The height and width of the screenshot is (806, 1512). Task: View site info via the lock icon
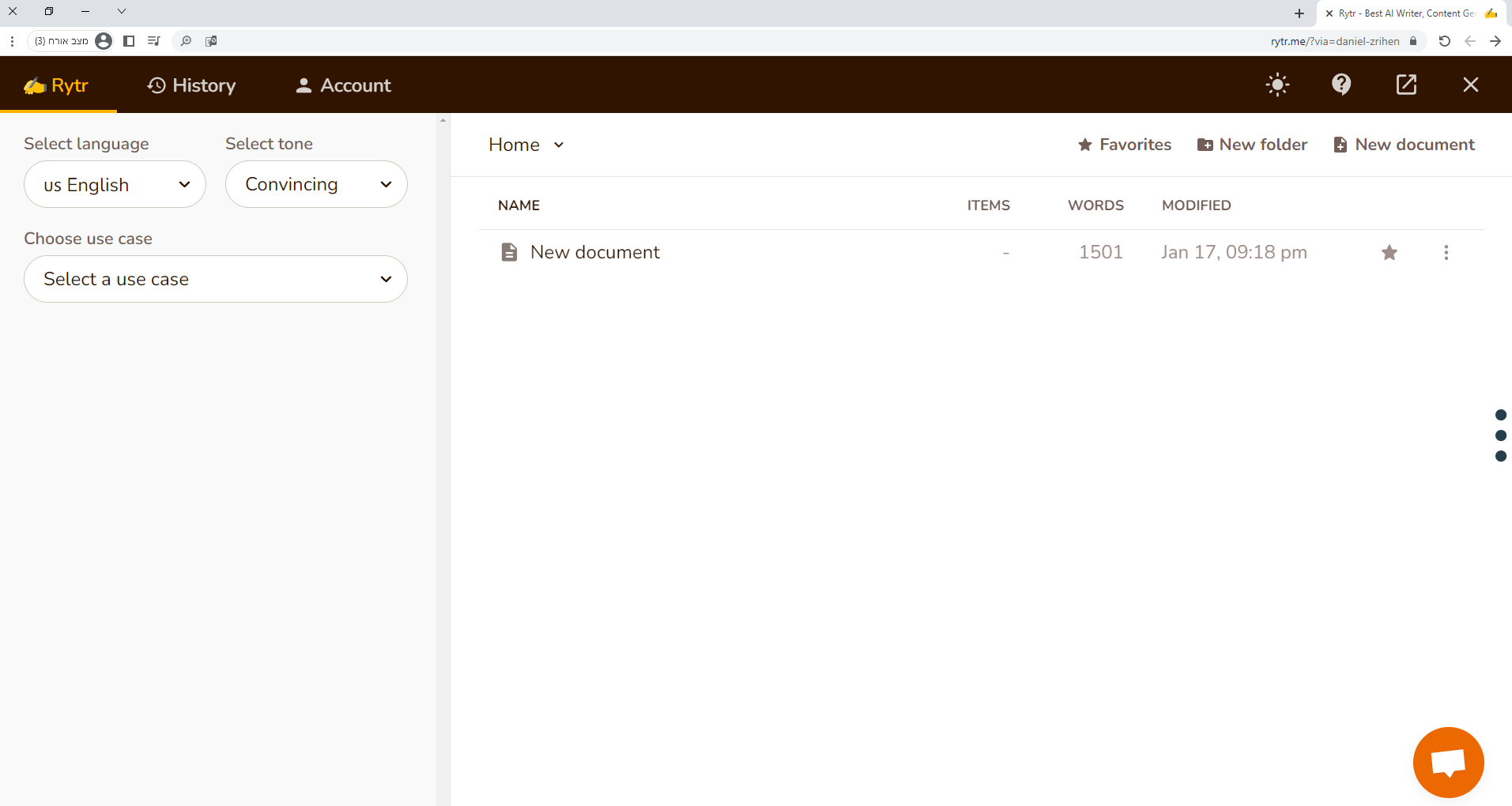pyautogui.click(x=1413, y=41)
